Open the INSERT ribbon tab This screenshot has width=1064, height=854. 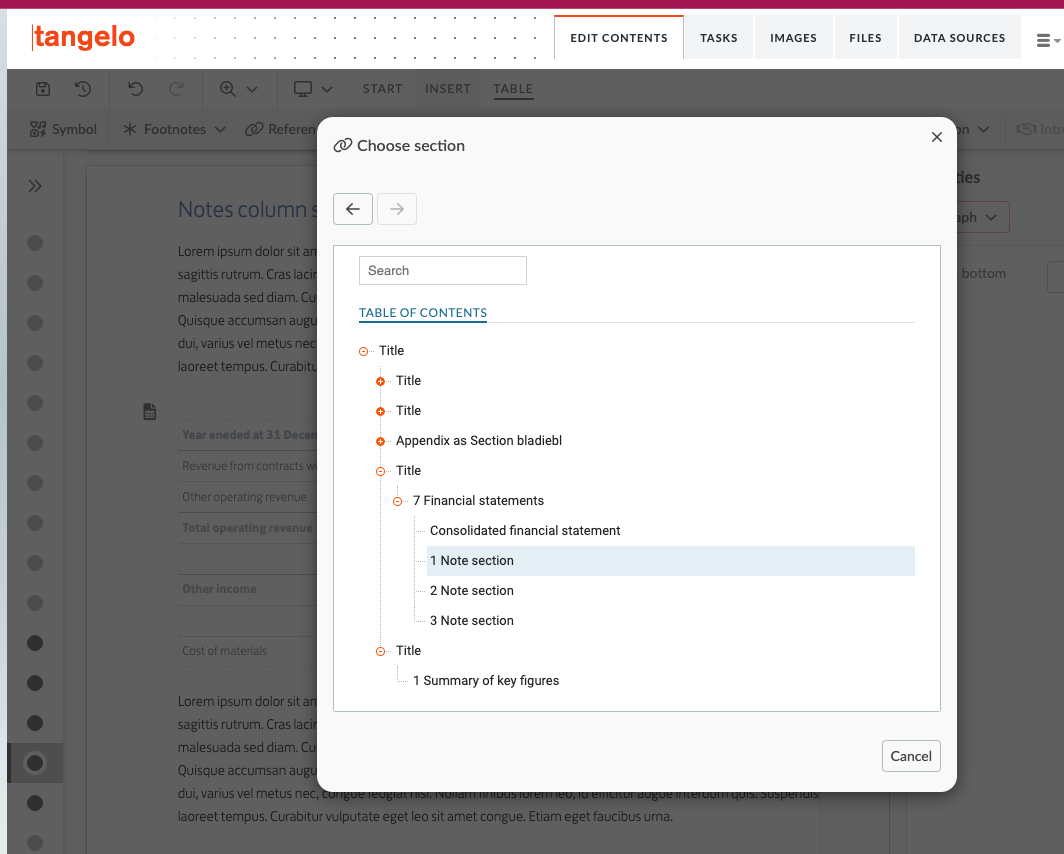(x=448, y=89)
